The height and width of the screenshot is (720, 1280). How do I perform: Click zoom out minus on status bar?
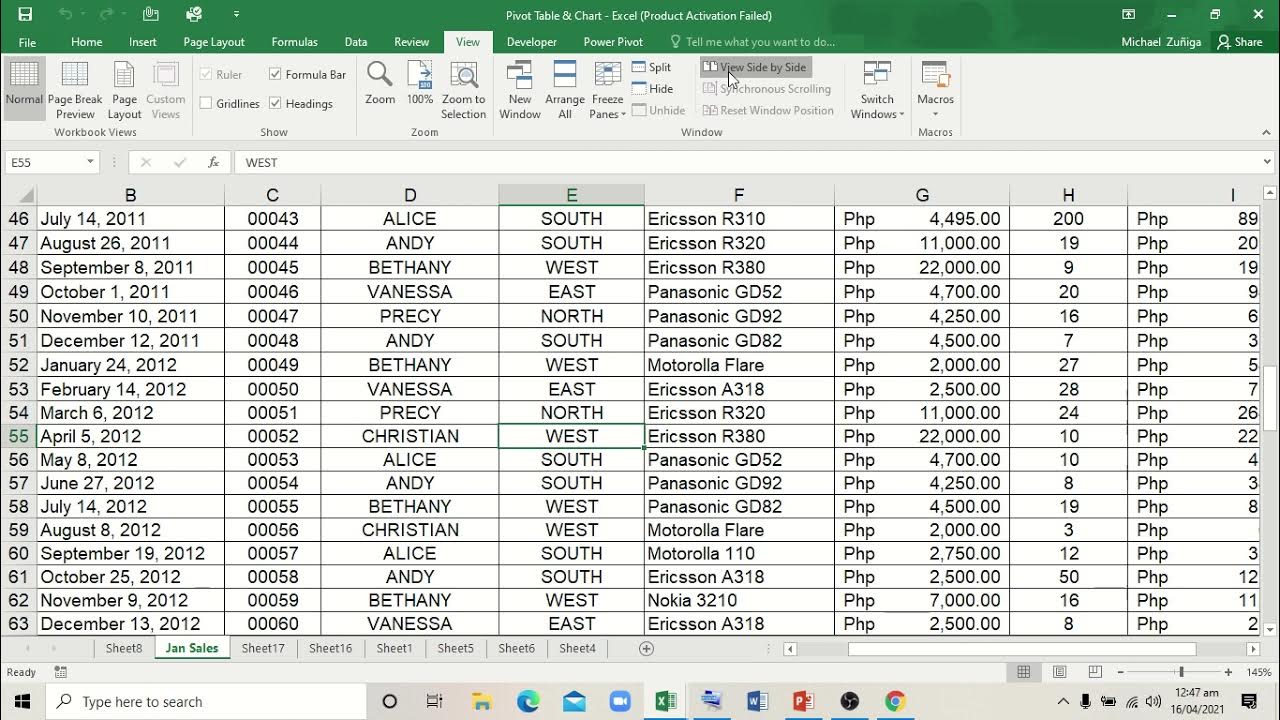click(x=1120, y=672)
